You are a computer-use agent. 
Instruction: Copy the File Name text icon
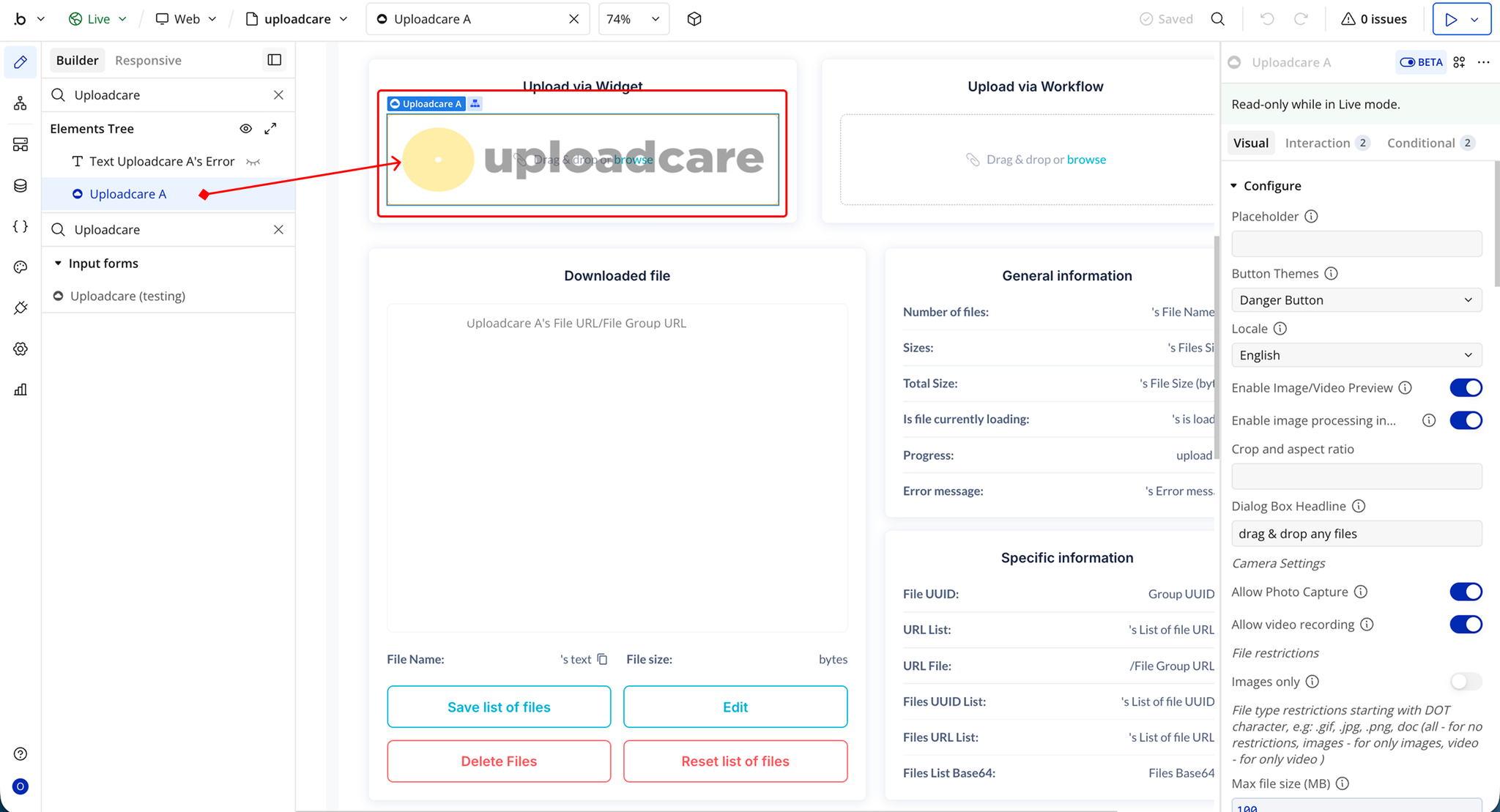(x=602, y=660)
